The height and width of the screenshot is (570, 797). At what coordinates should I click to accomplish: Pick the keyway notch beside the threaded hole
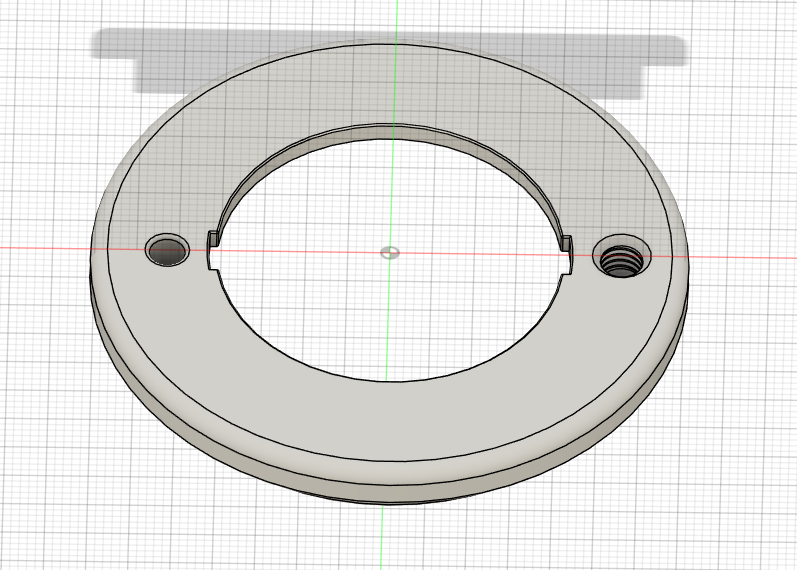tap(566, 254)
